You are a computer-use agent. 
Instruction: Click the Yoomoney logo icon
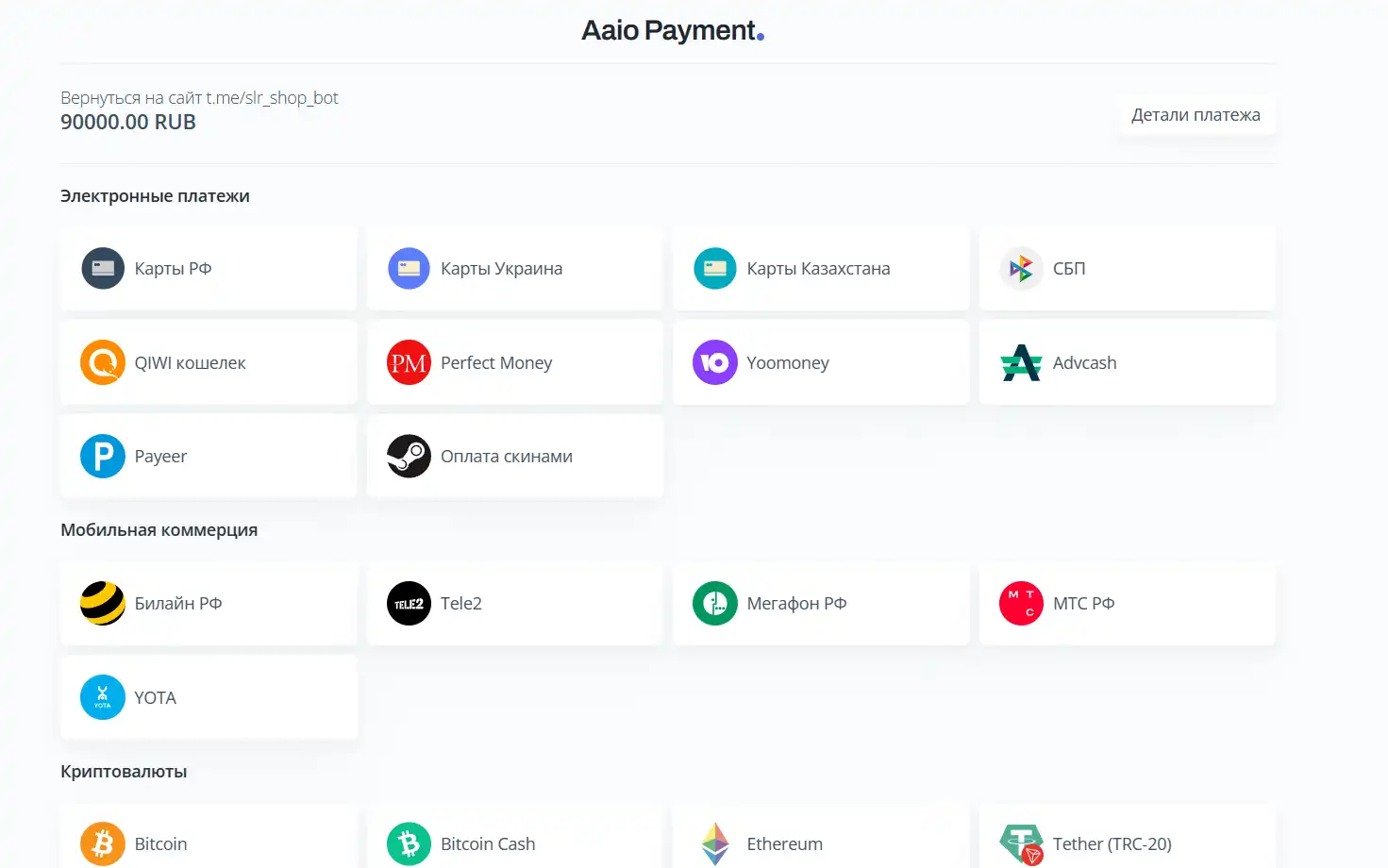click(715, 362)
